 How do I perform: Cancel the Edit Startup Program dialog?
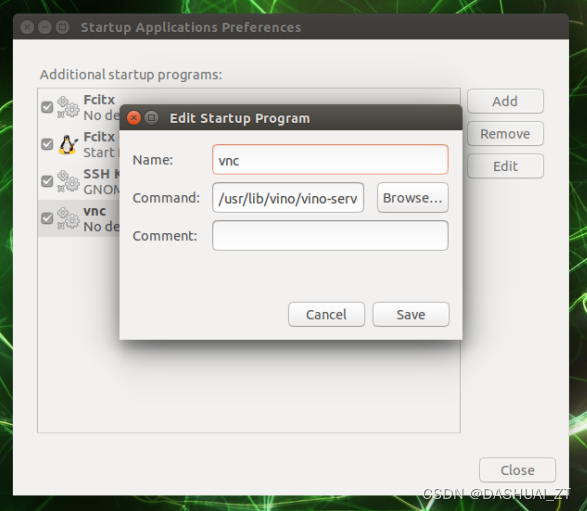pos(326,314)
